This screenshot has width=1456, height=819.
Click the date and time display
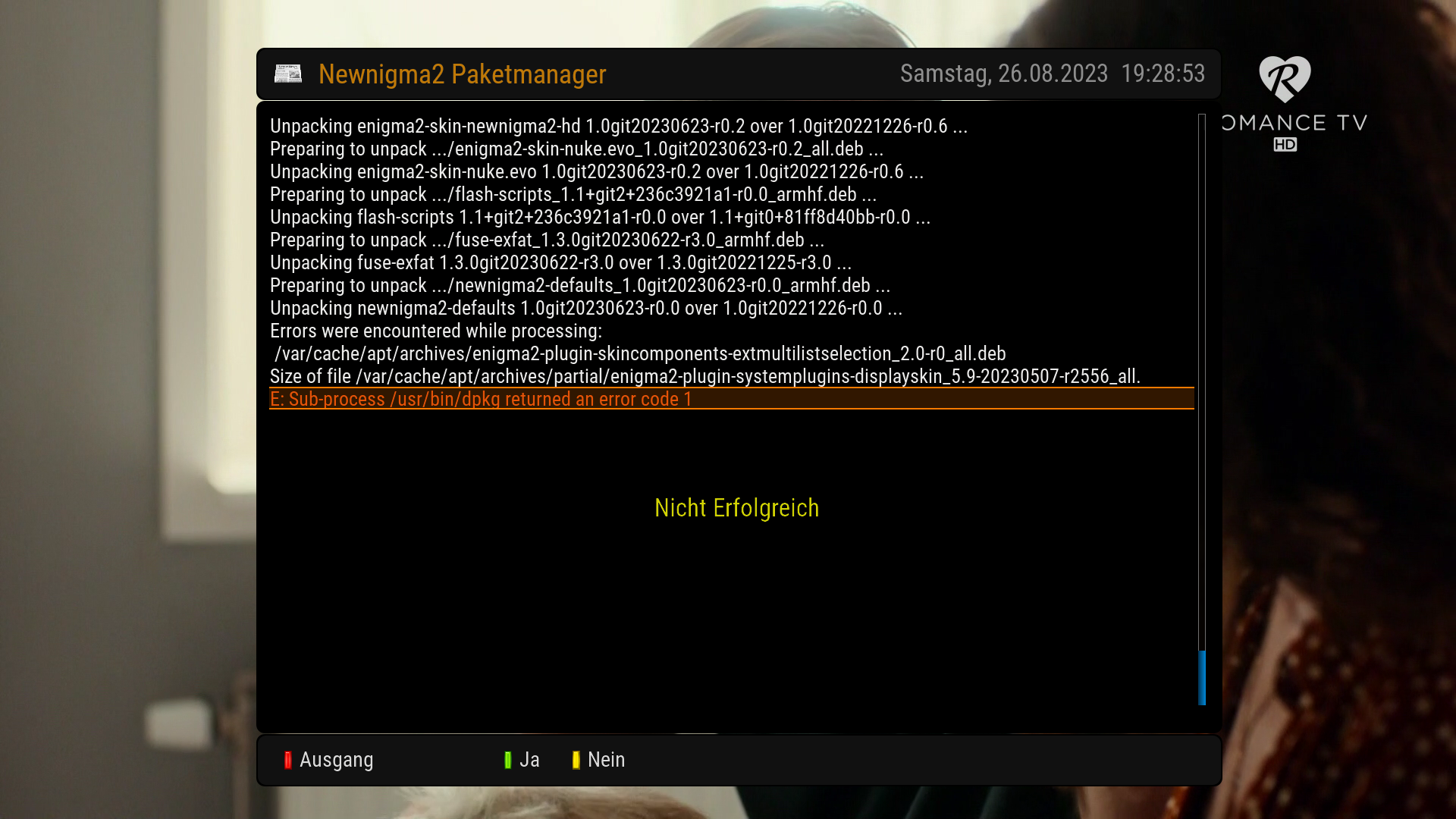pyautogui.click(x=1053, y=74)
